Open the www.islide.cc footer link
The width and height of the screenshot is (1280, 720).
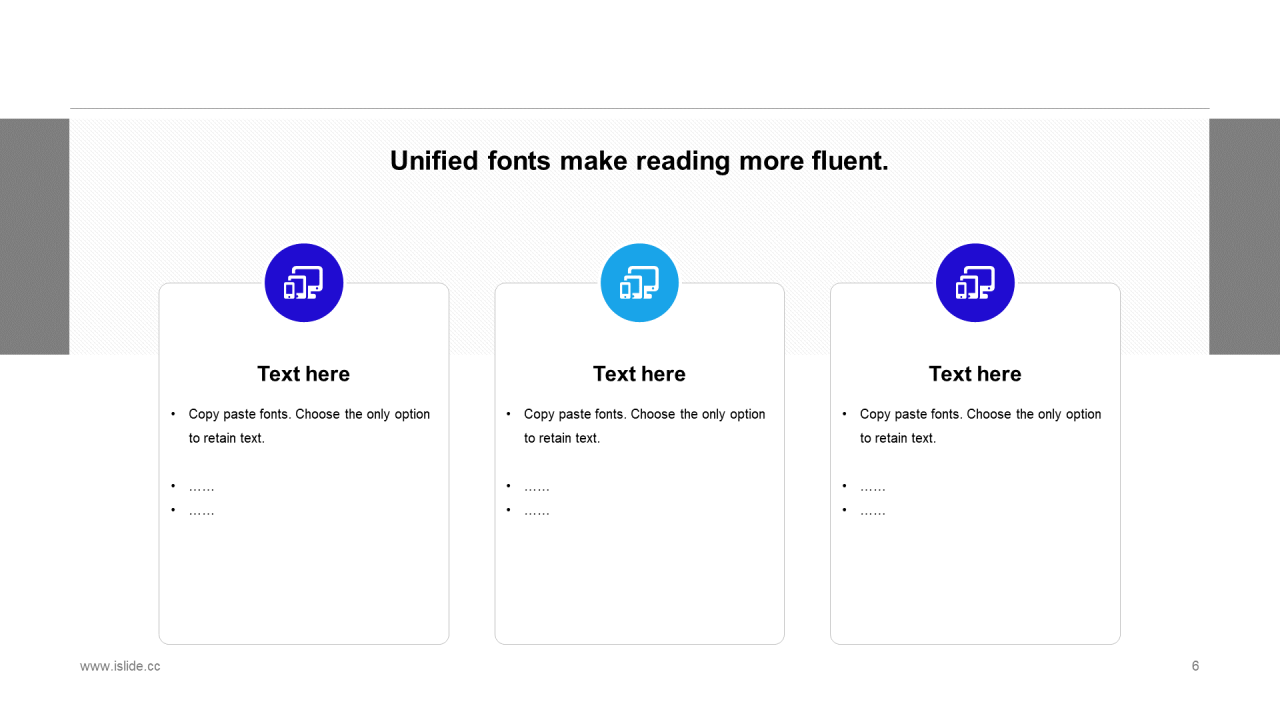120,666
